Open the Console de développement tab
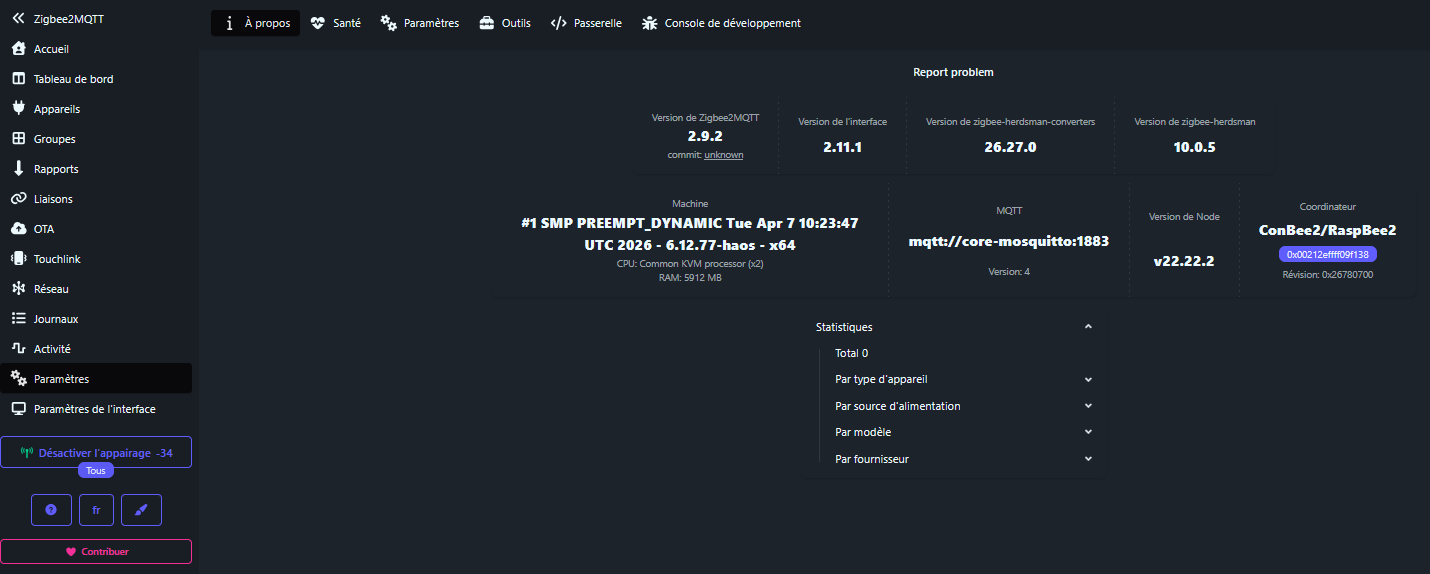Image resolution: width=1430 pixels, height=574 pixels. point(721,23)
